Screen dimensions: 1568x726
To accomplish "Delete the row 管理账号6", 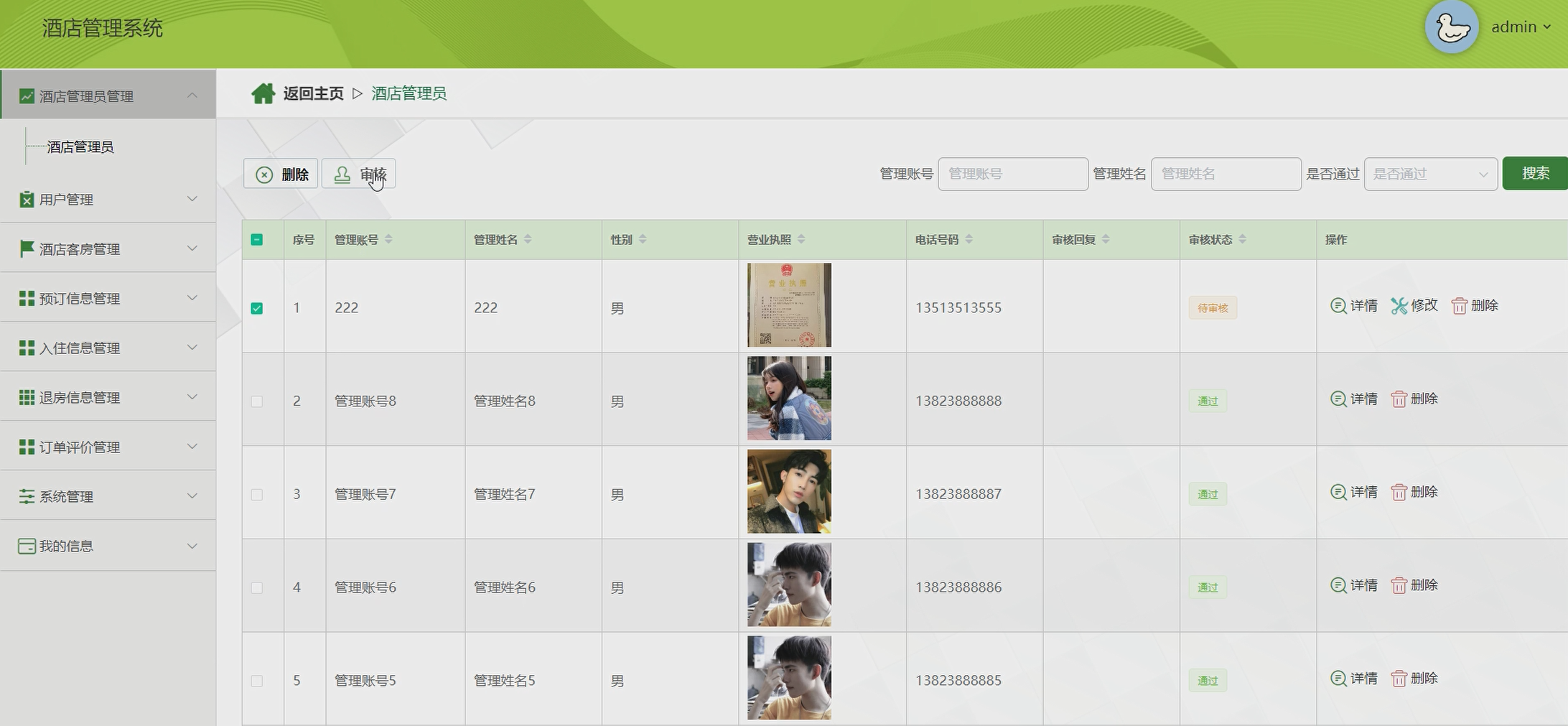I will click(x=1414, y=586).
